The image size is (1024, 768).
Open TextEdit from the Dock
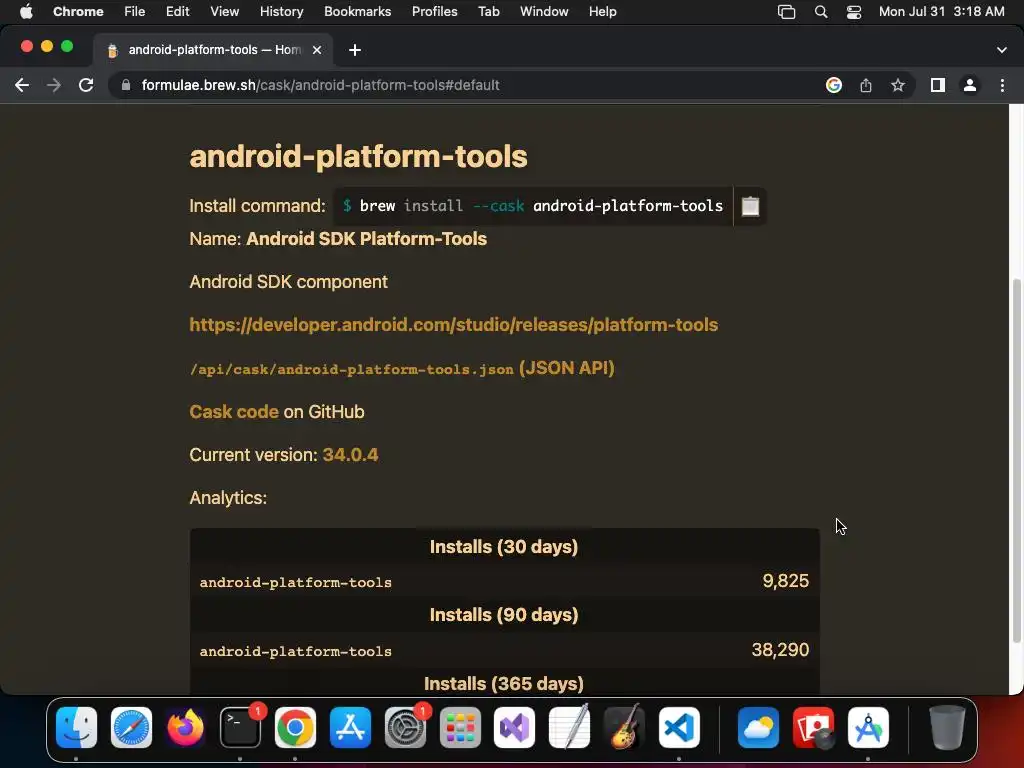[x=569, y=728]
